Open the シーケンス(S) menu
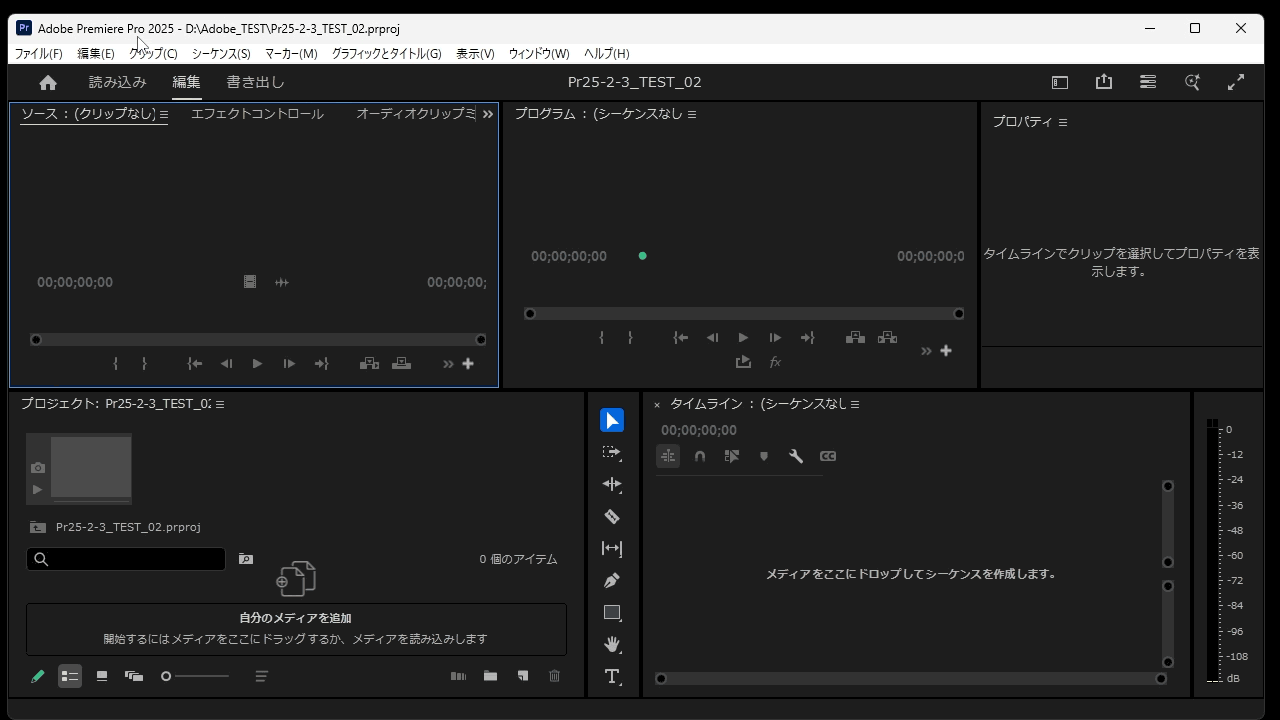 click(221, 54)
